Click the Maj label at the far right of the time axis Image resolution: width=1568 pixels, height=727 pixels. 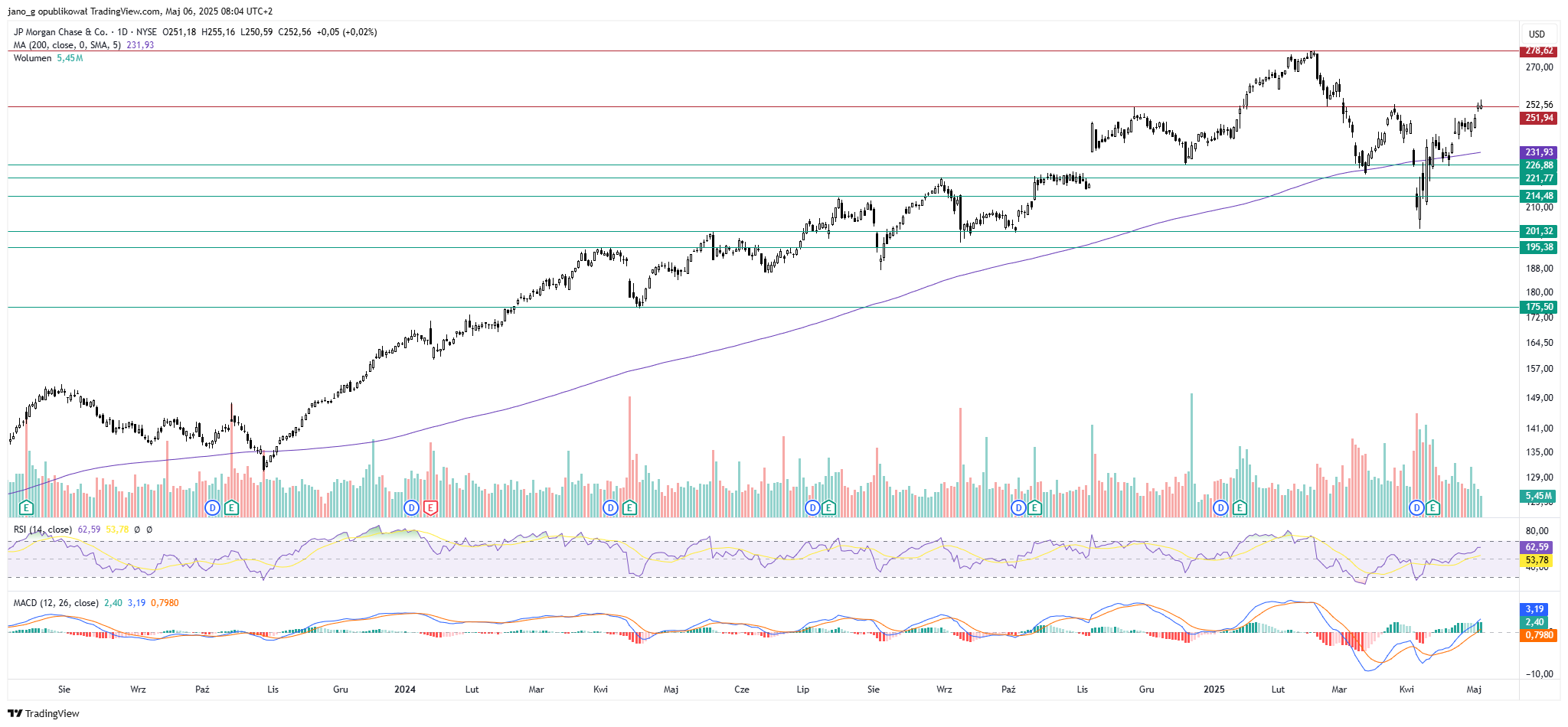coord(1474,690)
